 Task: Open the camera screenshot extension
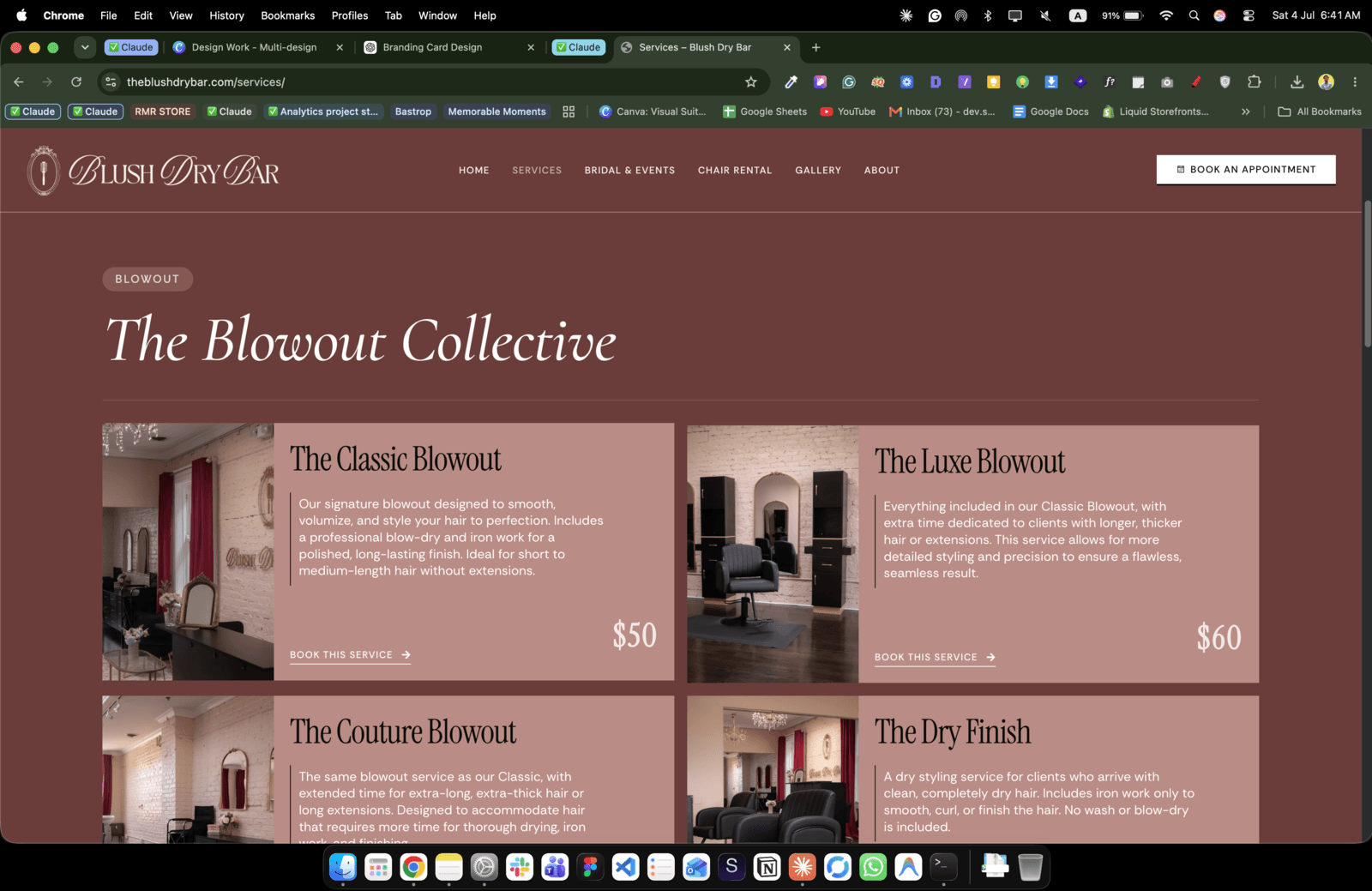coord(1167,82)
